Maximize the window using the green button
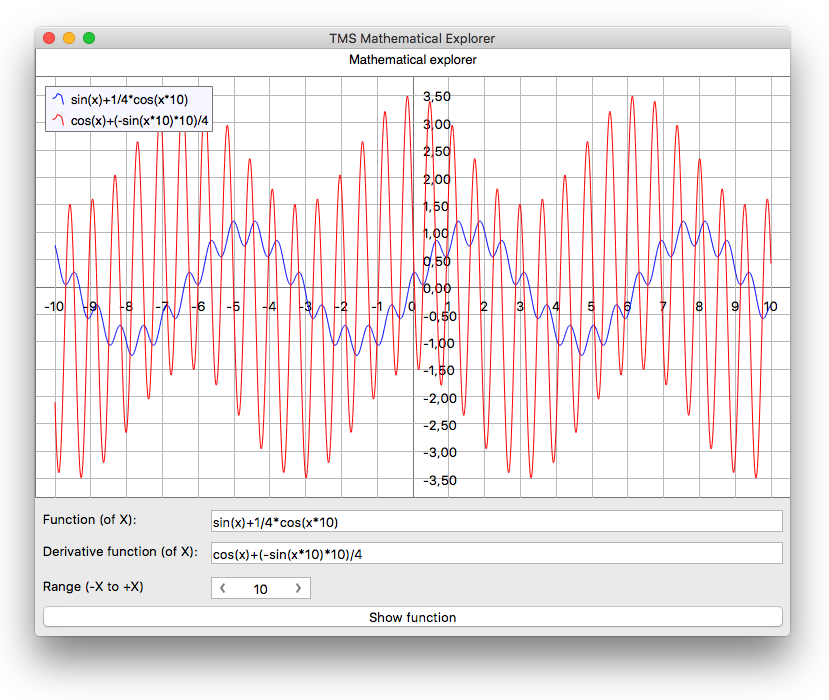The image size is (829, 700). pyautogui.click(x=89, y=38)
